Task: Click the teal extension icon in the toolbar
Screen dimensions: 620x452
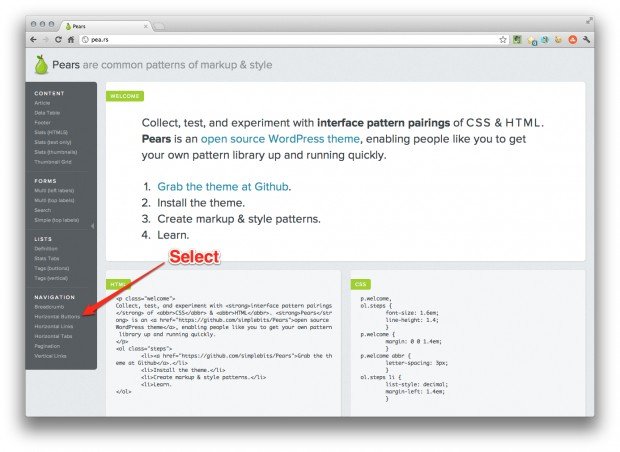Action: pos(545,40)
